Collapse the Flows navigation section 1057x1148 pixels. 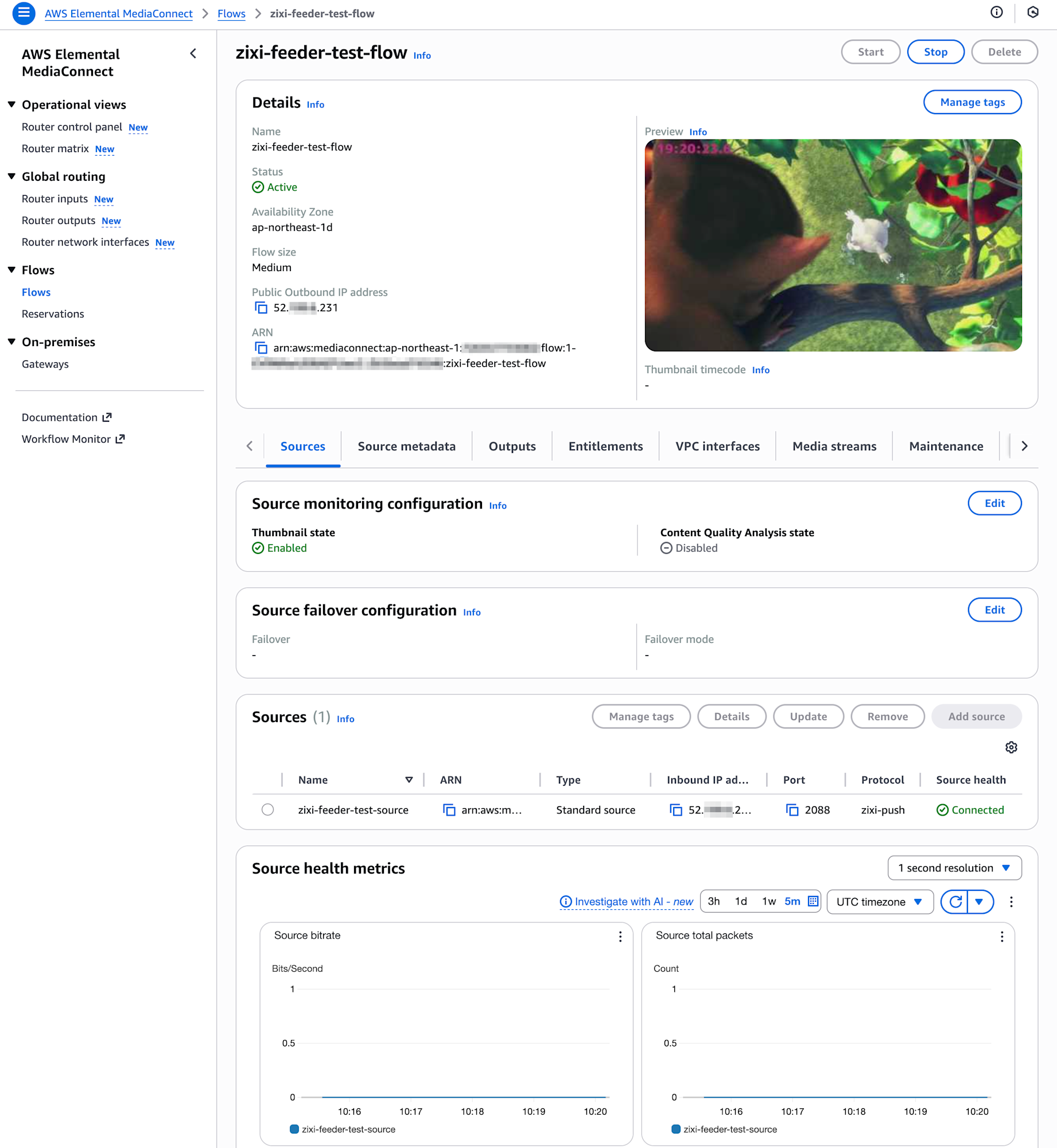[11, 270]
